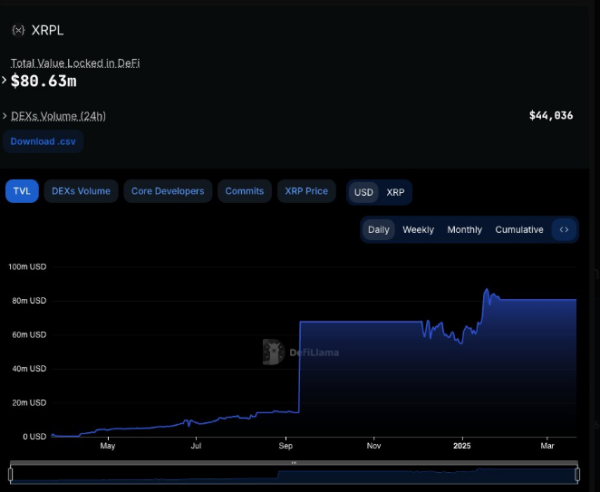Click the top-center grip of the range slider
Viewport: 600px width, 492px height.
(x=294, y=463)
